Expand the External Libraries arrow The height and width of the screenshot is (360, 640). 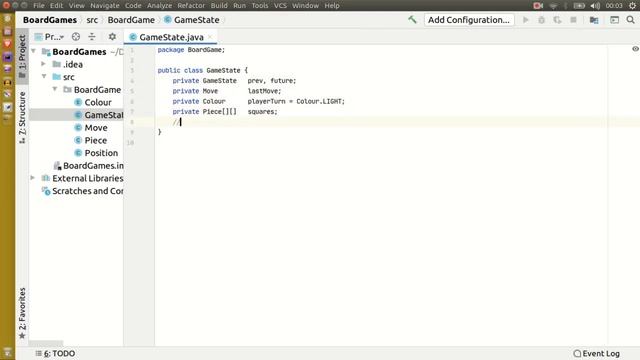coord(33,178)
